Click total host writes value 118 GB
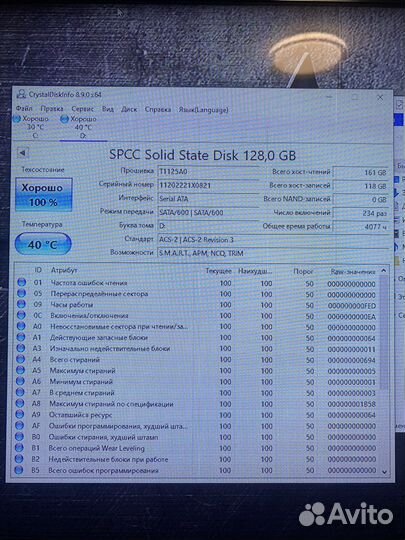Screen dimensions: 405x540 [361, 186]
